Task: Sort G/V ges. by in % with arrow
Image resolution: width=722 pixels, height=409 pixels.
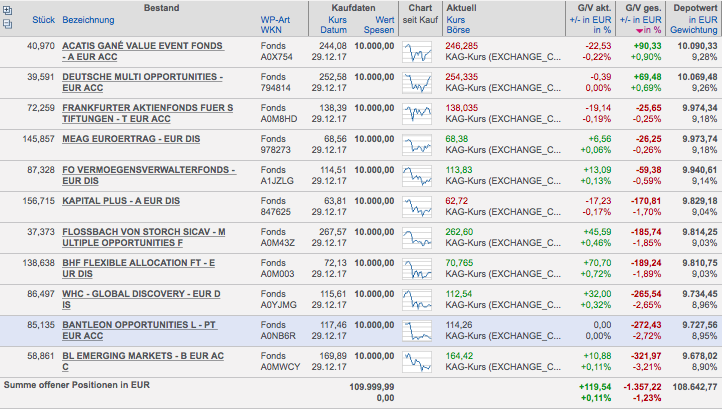Action: [648, 30]
